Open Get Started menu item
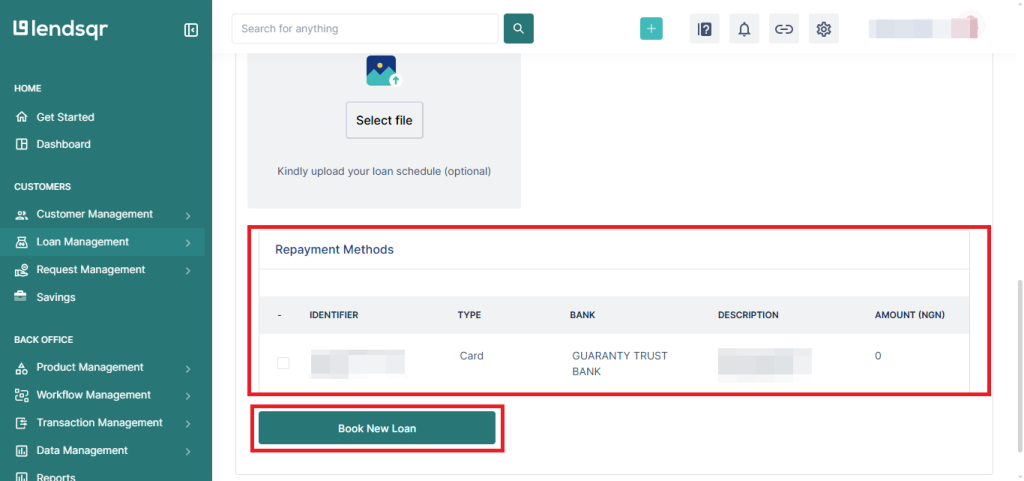1024x481 pixels. 65,117
